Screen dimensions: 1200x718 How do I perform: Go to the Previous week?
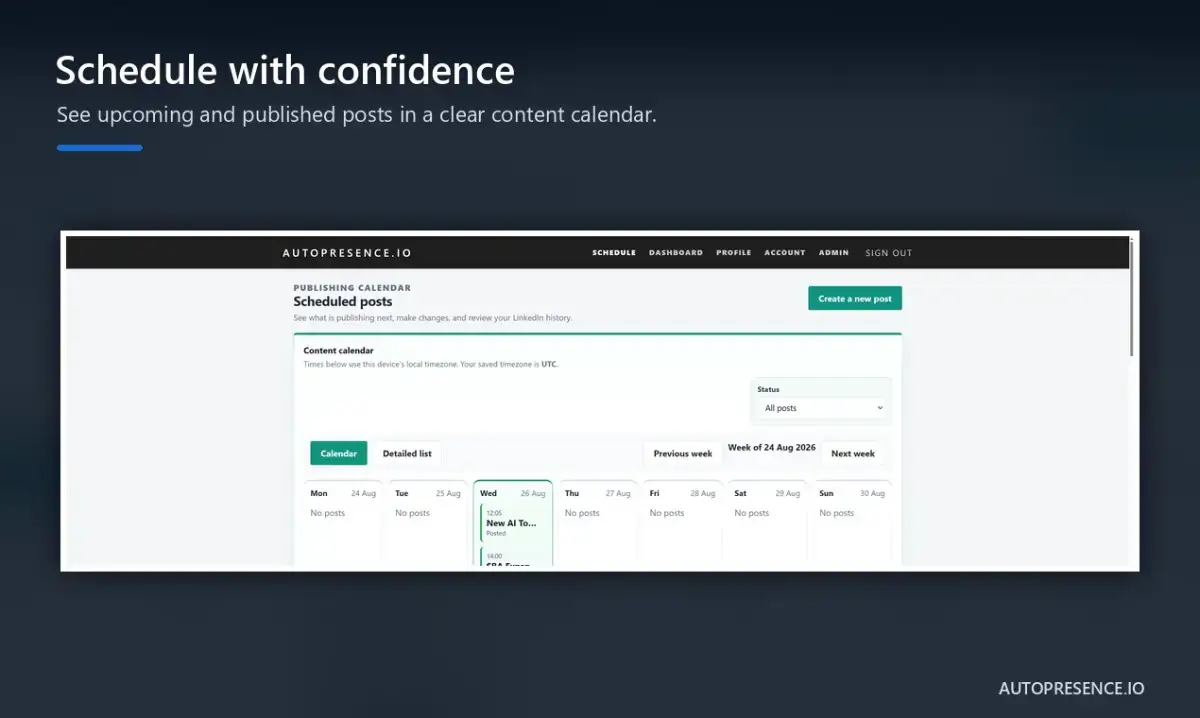(683, 453)
